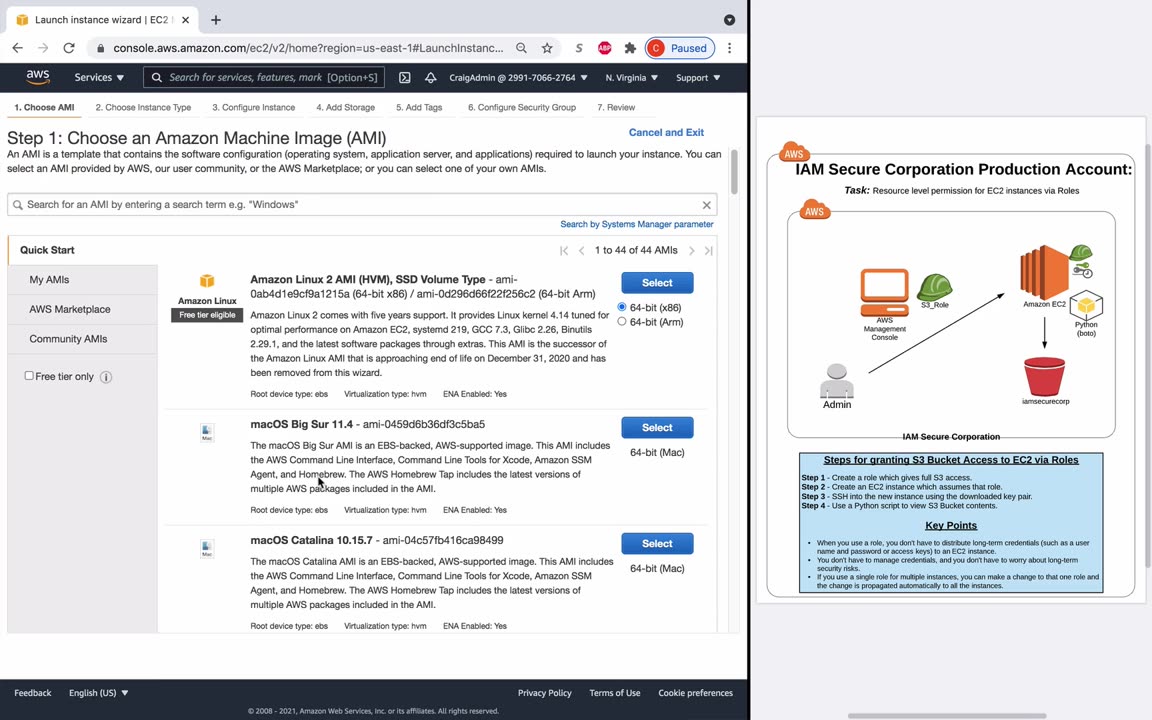Open the CloudShell terminal icon
Screen dimensions: 1152x720
pyautogui.click(x=404, y=77)
